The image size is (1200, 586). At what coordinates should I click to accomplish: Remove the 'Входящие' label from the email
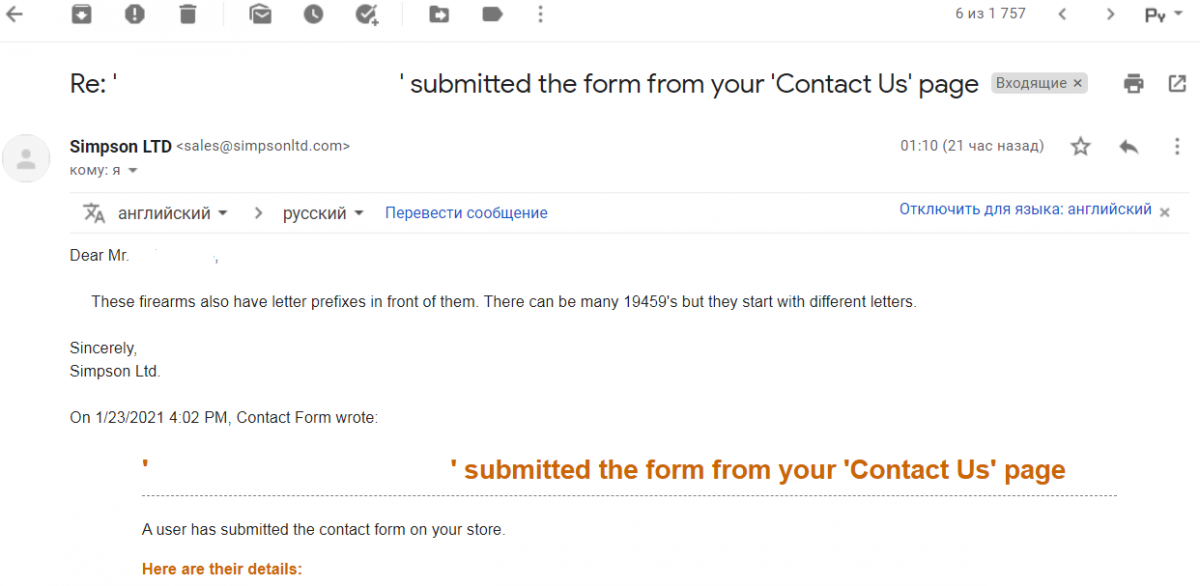[1078, 84]
